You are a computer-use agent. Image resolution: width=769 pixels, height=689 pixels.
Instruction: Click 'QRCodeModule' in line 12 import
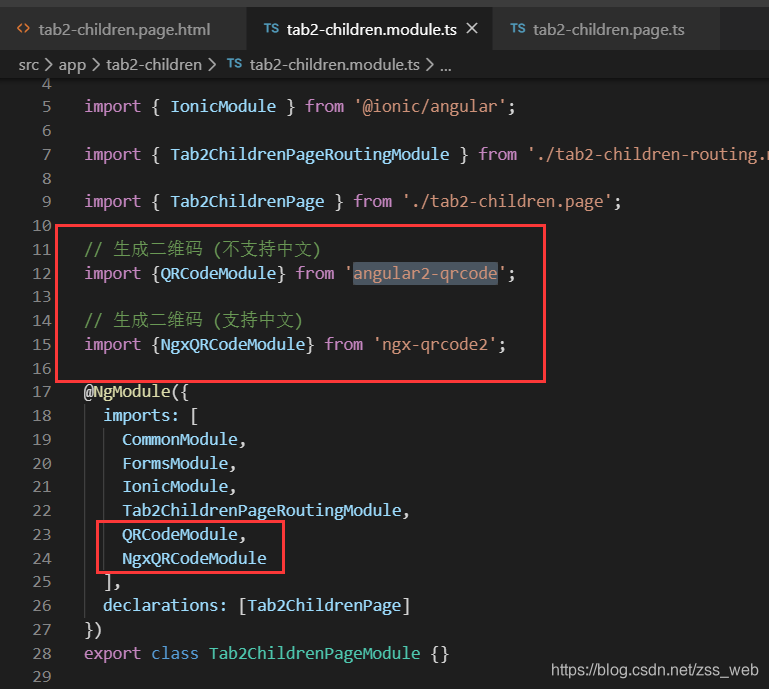[x=219, y=273]
